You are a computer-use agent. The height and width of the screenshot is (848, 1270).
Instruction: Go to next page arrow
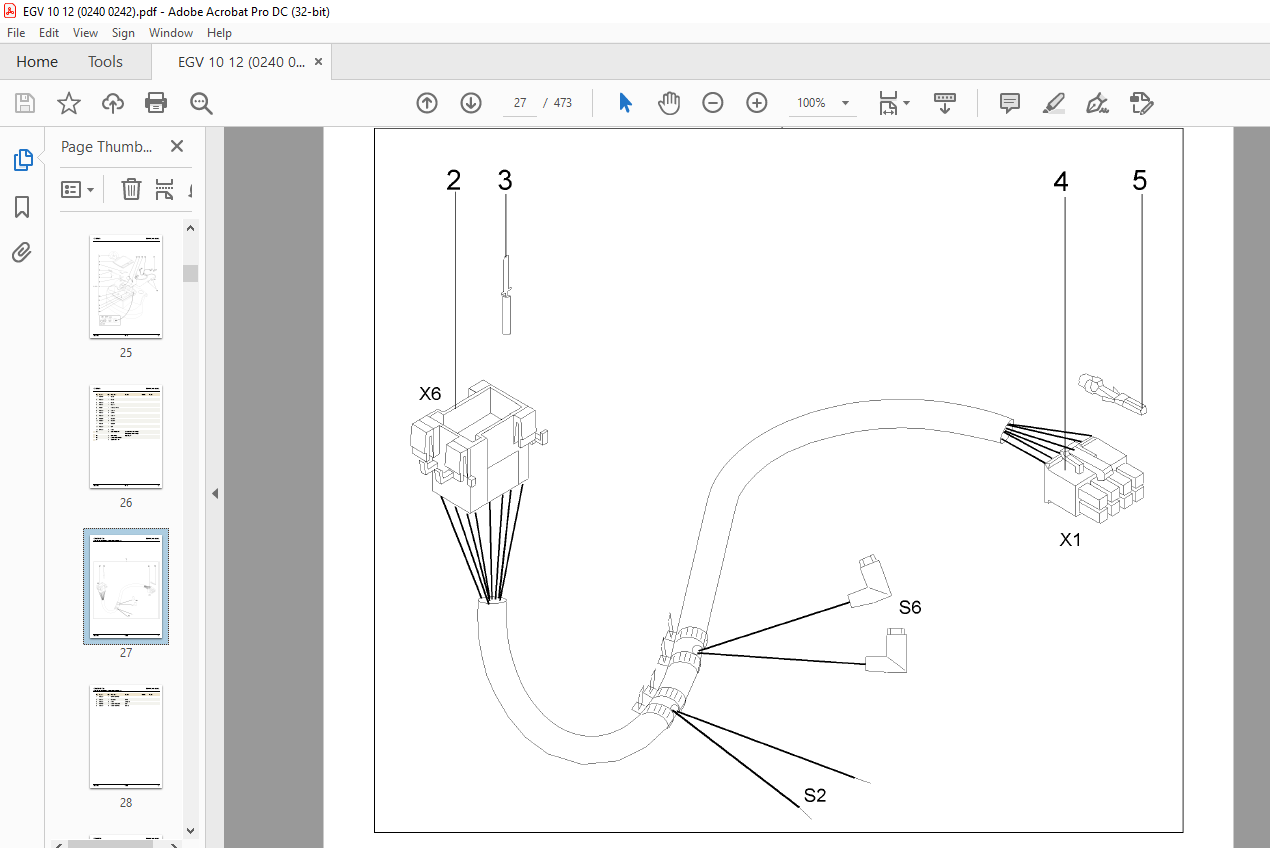pos(471,103)
